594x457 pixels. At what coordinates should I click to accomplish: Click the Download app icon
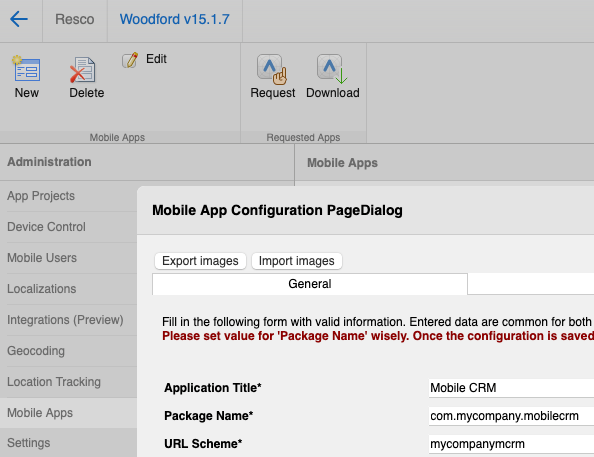pyautogui.click(x=332, y=69)
